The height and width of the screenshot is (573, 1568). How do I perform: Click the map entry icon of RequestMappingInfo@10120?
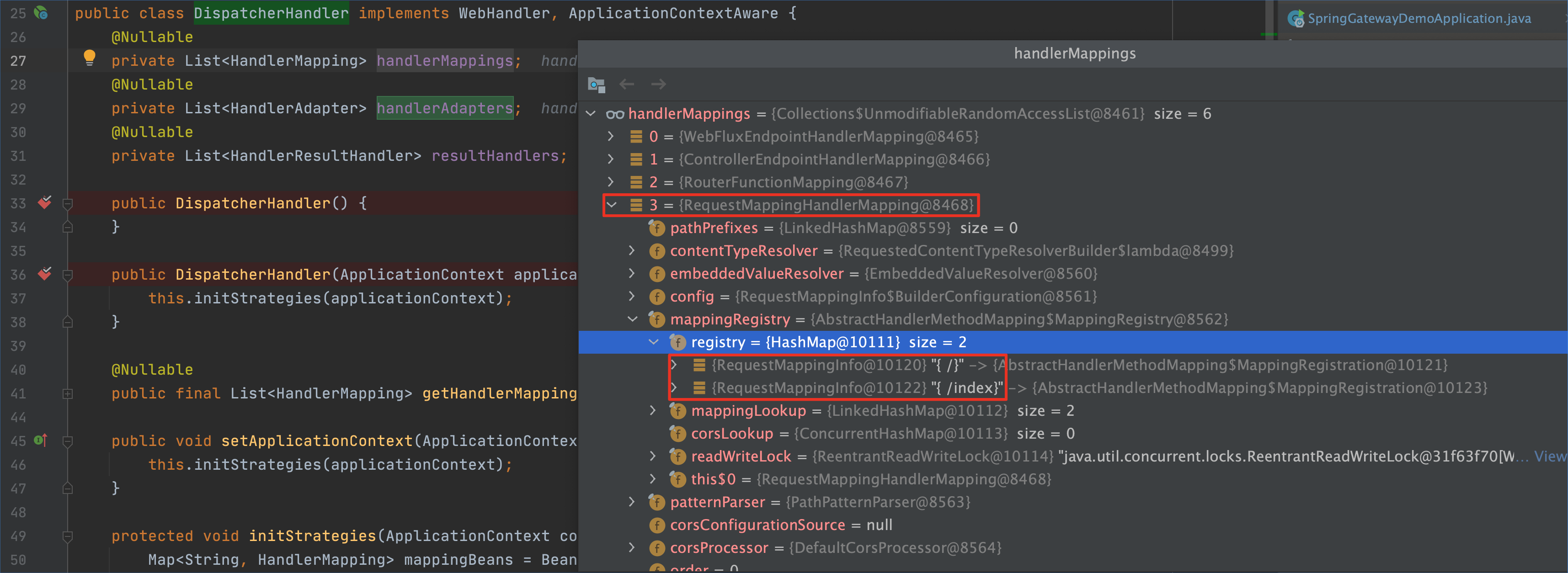point(699,365)
